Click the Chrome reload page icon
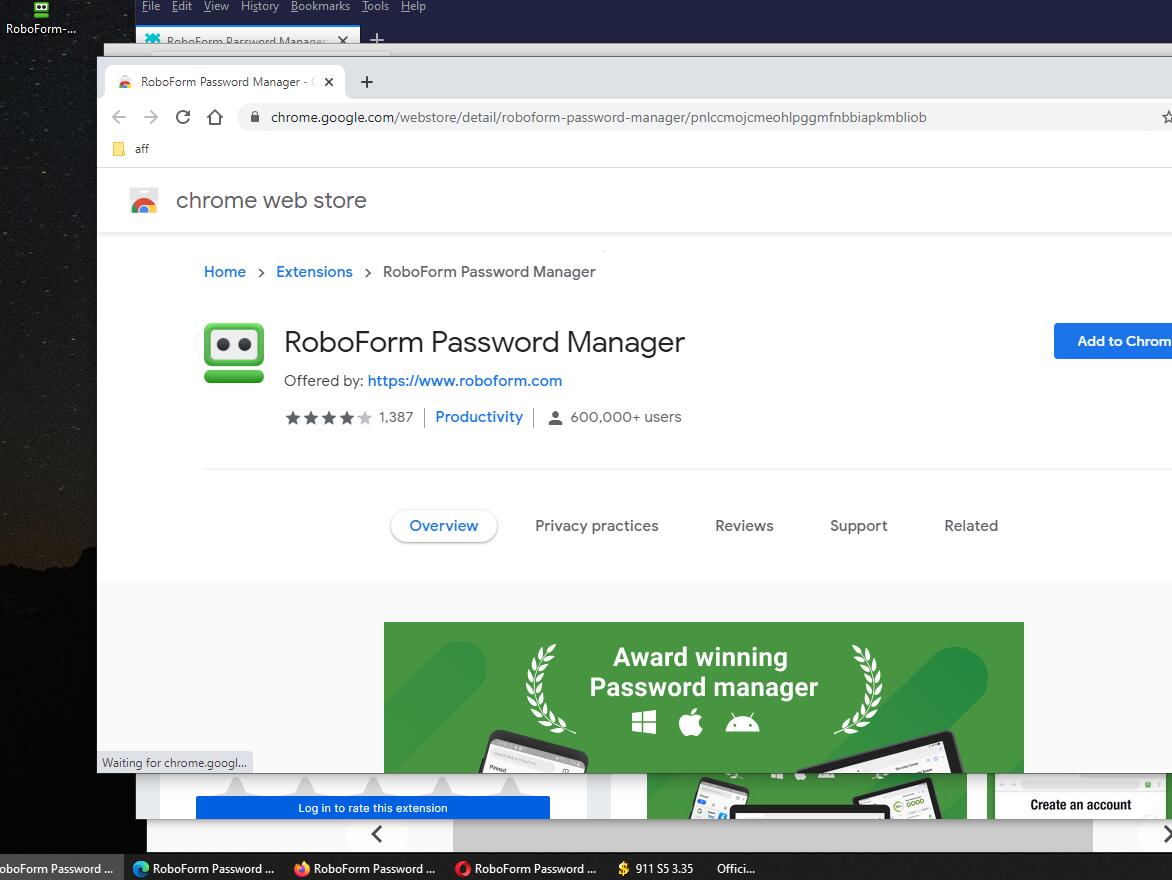Viewport: 1172px width, 880px height. [x=183, y=117]
